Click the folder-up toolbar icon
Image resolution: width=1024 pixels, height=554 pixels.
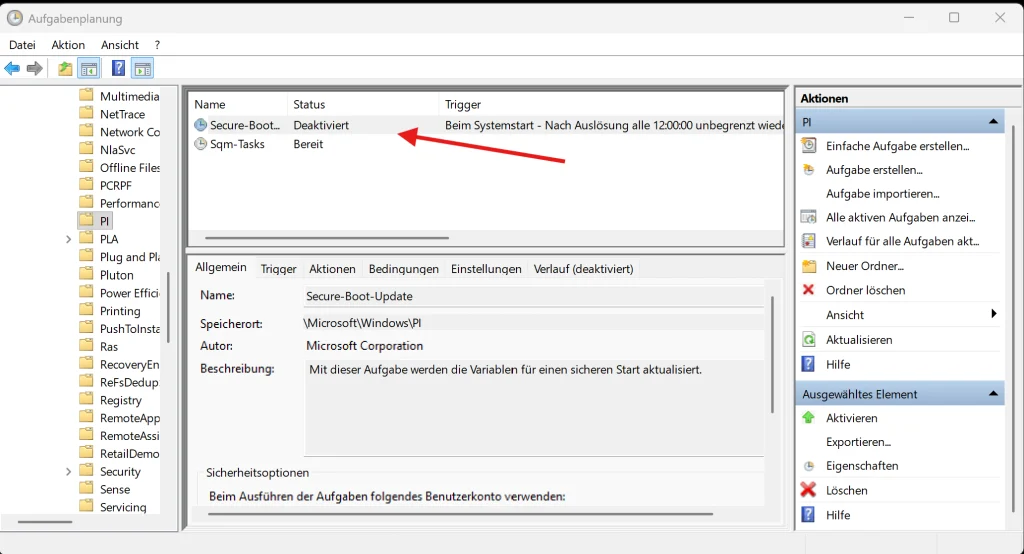coord(65,68)
